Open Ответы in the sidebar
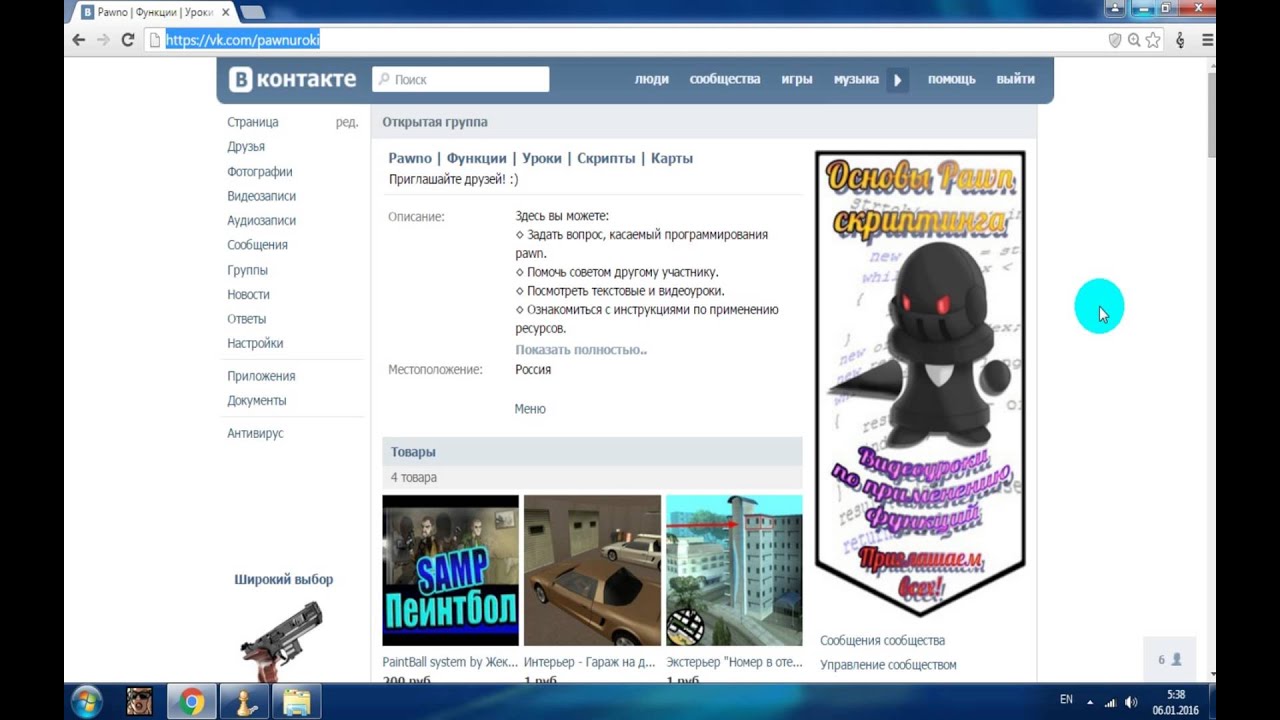 pyautogui.click(x=246, y=319)
